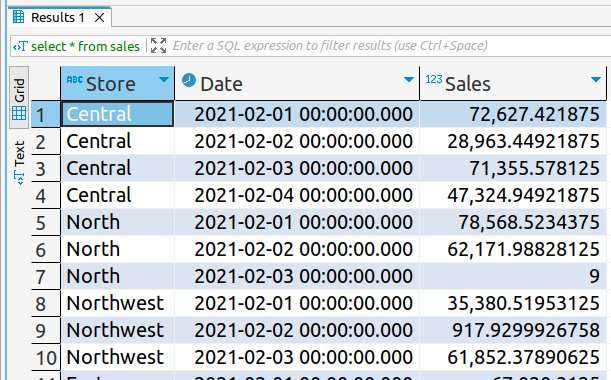
Task: Select the Store column header
Action: 117,83
